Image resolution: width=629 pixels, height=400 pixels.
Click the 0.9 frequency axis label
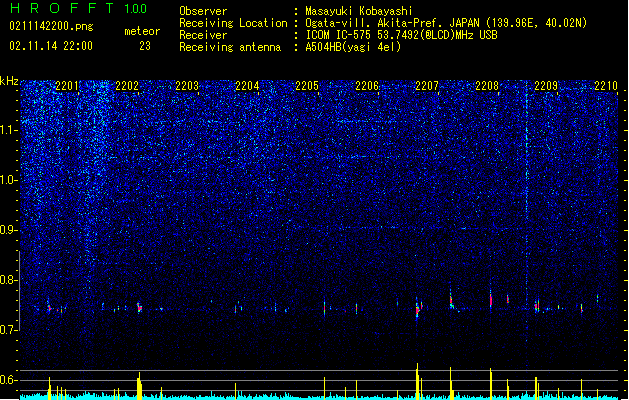9,230
